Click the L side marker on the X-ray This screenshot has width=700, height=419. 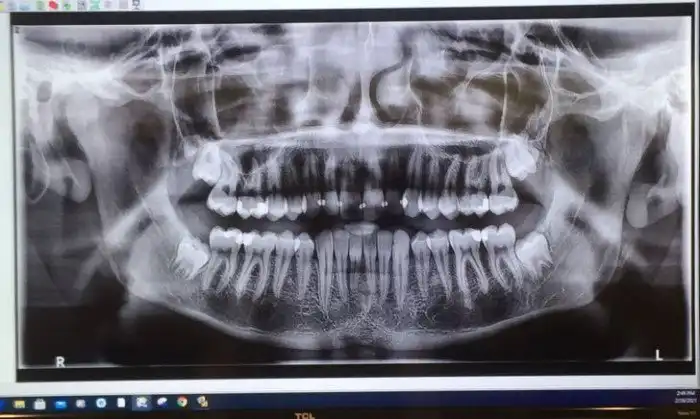pos(658,355)
